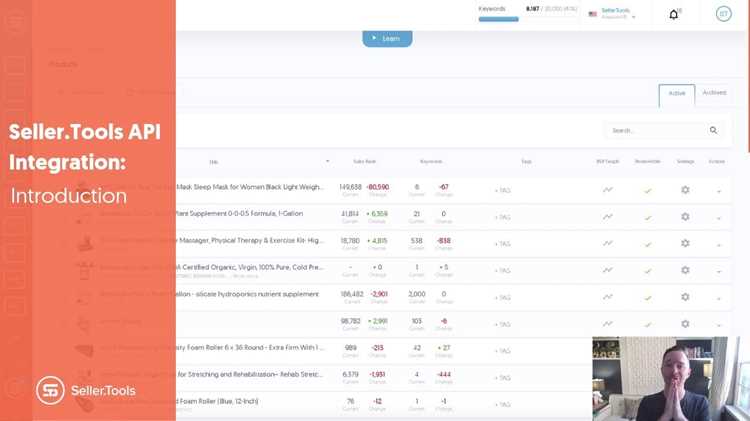Add a tag to the Sleep Mask product
The image size is (750, 421).
click(502, 190)
